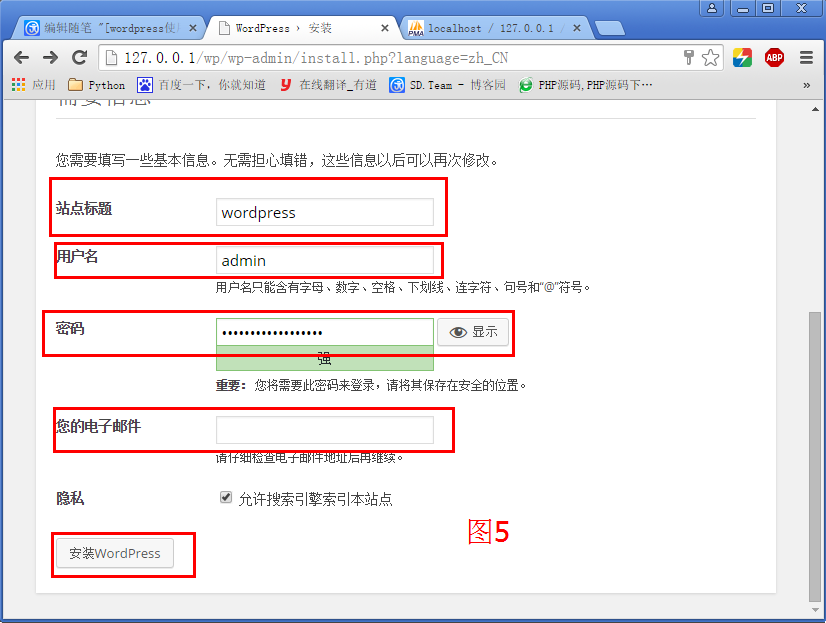Click the 用户名 field containing admin
826x623 pixels.
coord(324,260)
